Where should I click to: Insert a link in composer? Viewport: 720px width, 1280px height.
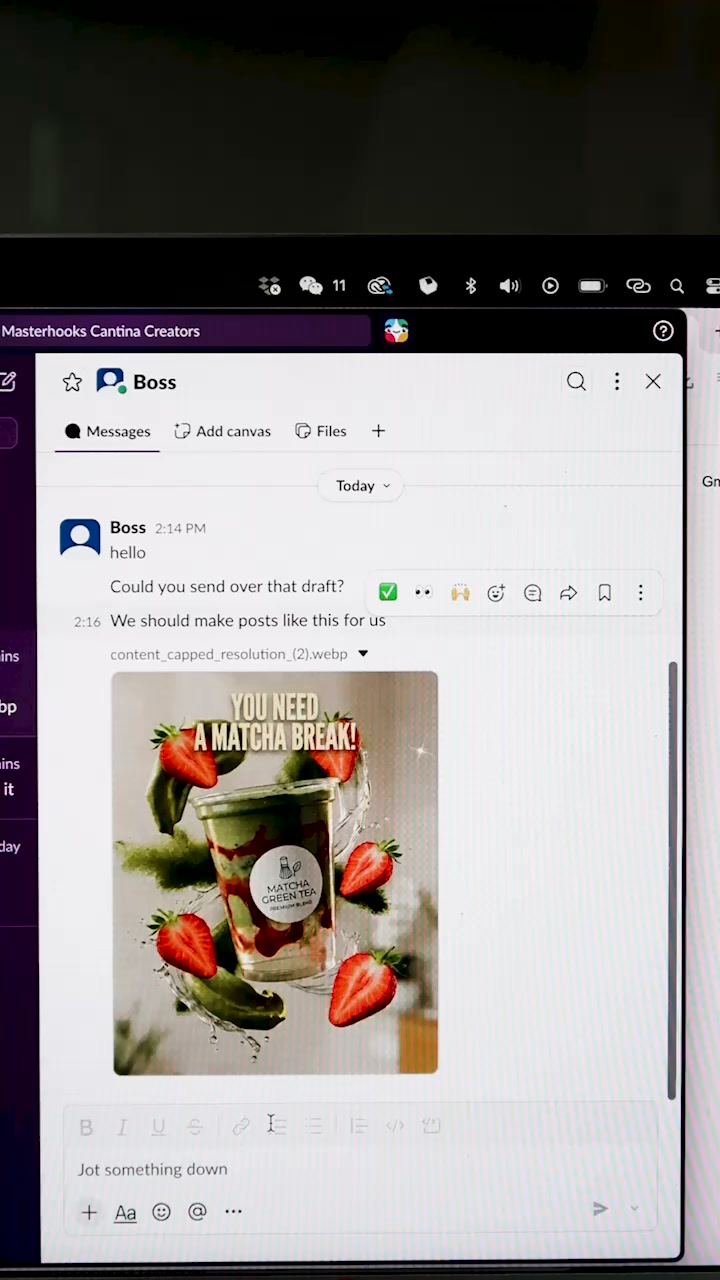point(241,1127)
